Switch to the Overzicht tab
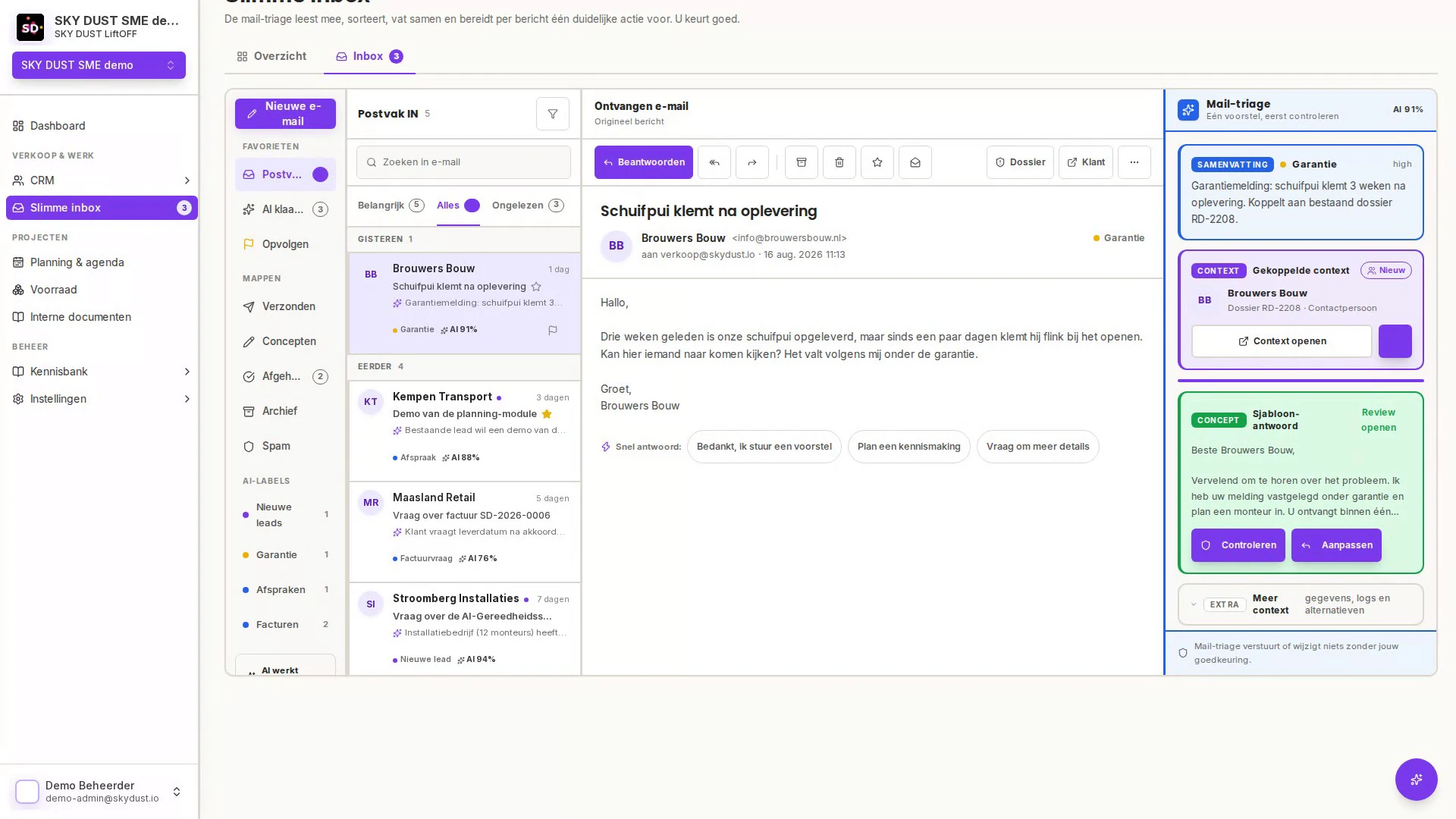The width and height of the screenshot is (1456, 819). 271,56
